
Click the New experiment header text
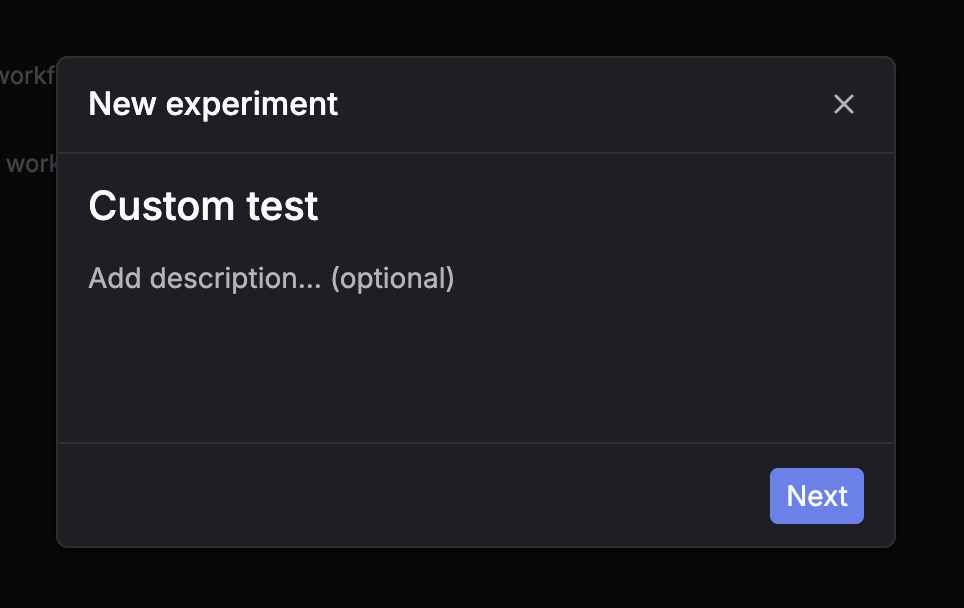click(x=213, y=104)
